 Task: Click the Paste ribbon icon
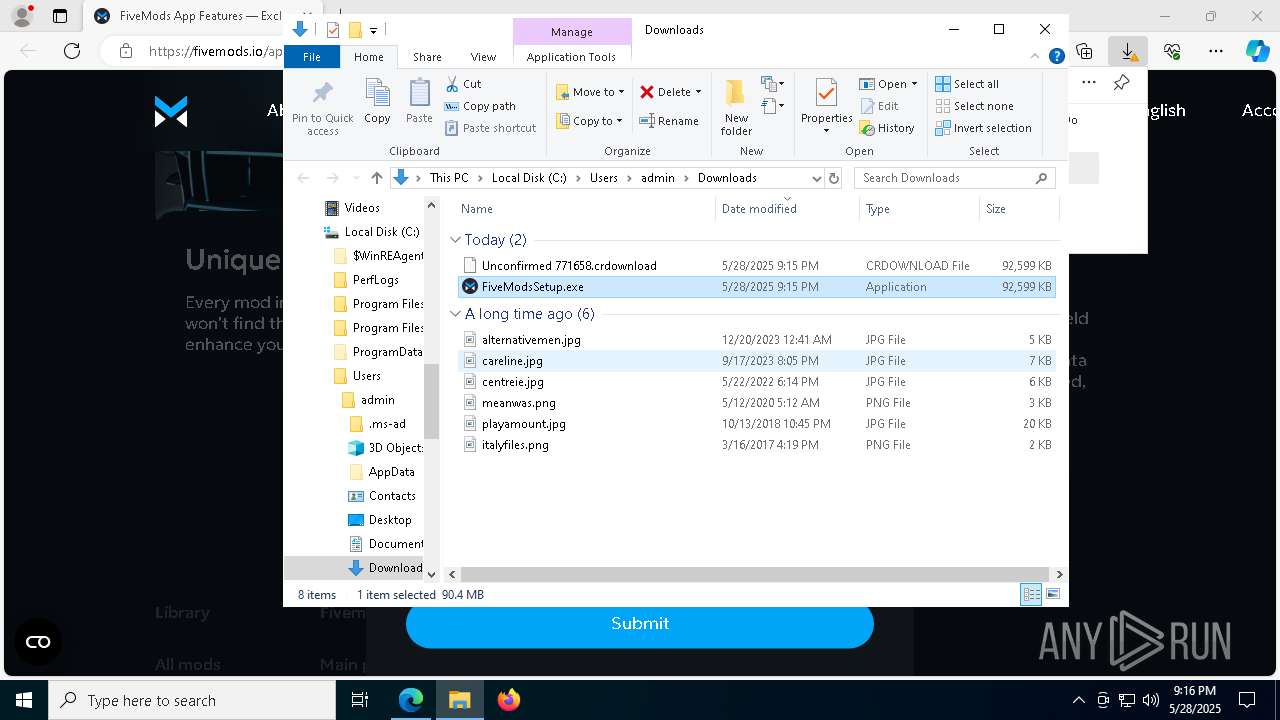[419, 102]
